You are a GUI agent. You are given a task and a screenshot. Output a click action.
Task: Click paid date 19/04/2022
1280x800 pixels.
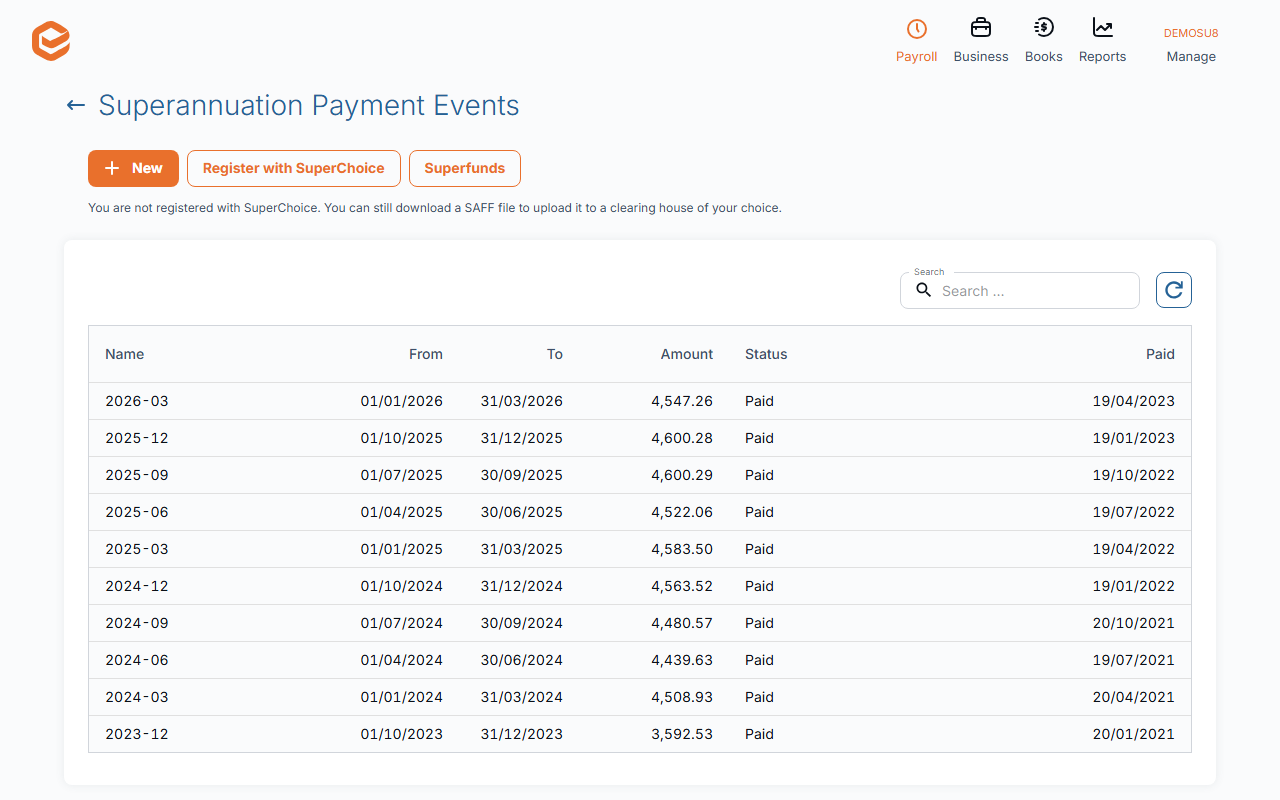pos(1134,549)
